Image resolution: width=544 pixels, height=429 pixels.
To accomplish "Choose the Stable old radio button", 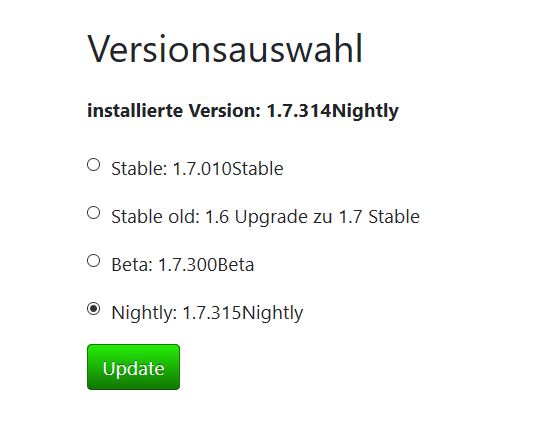I will 93,213.
